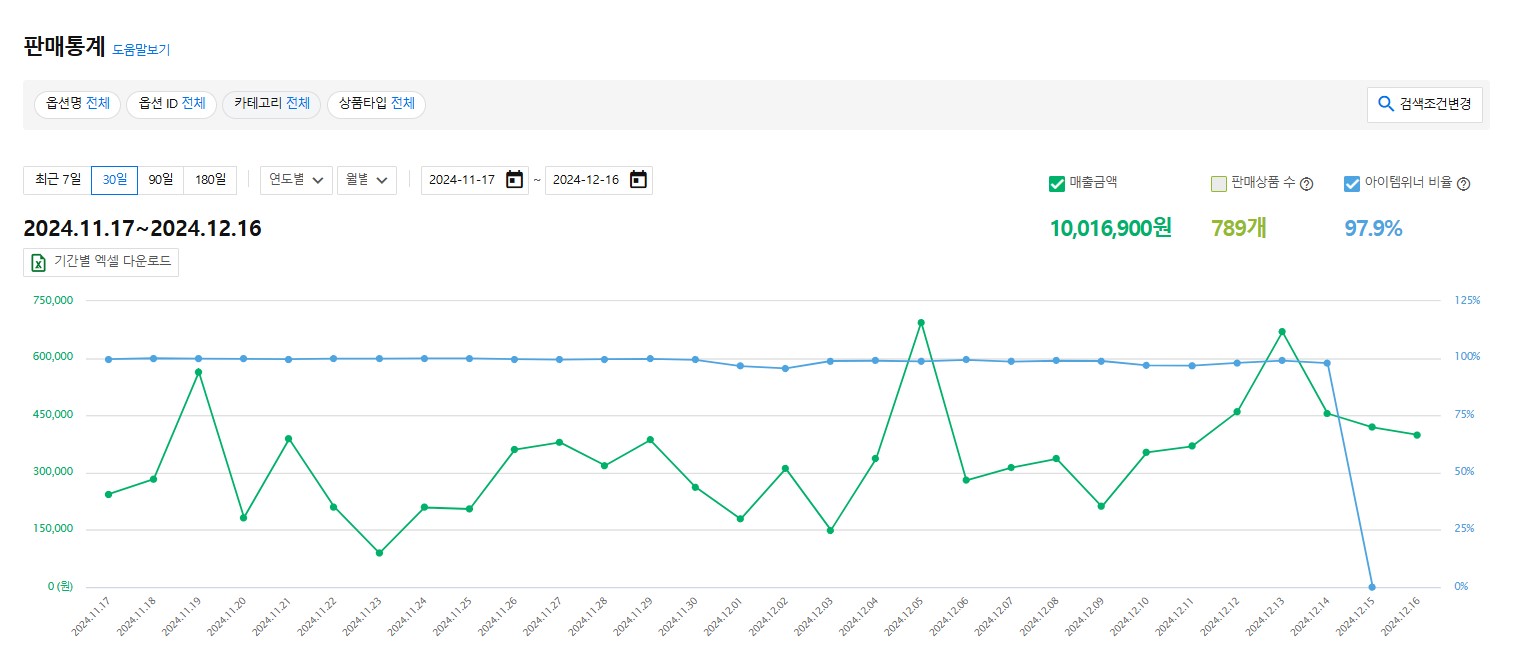
Task: Click the Excel file download icon
Action: [39, 263]
